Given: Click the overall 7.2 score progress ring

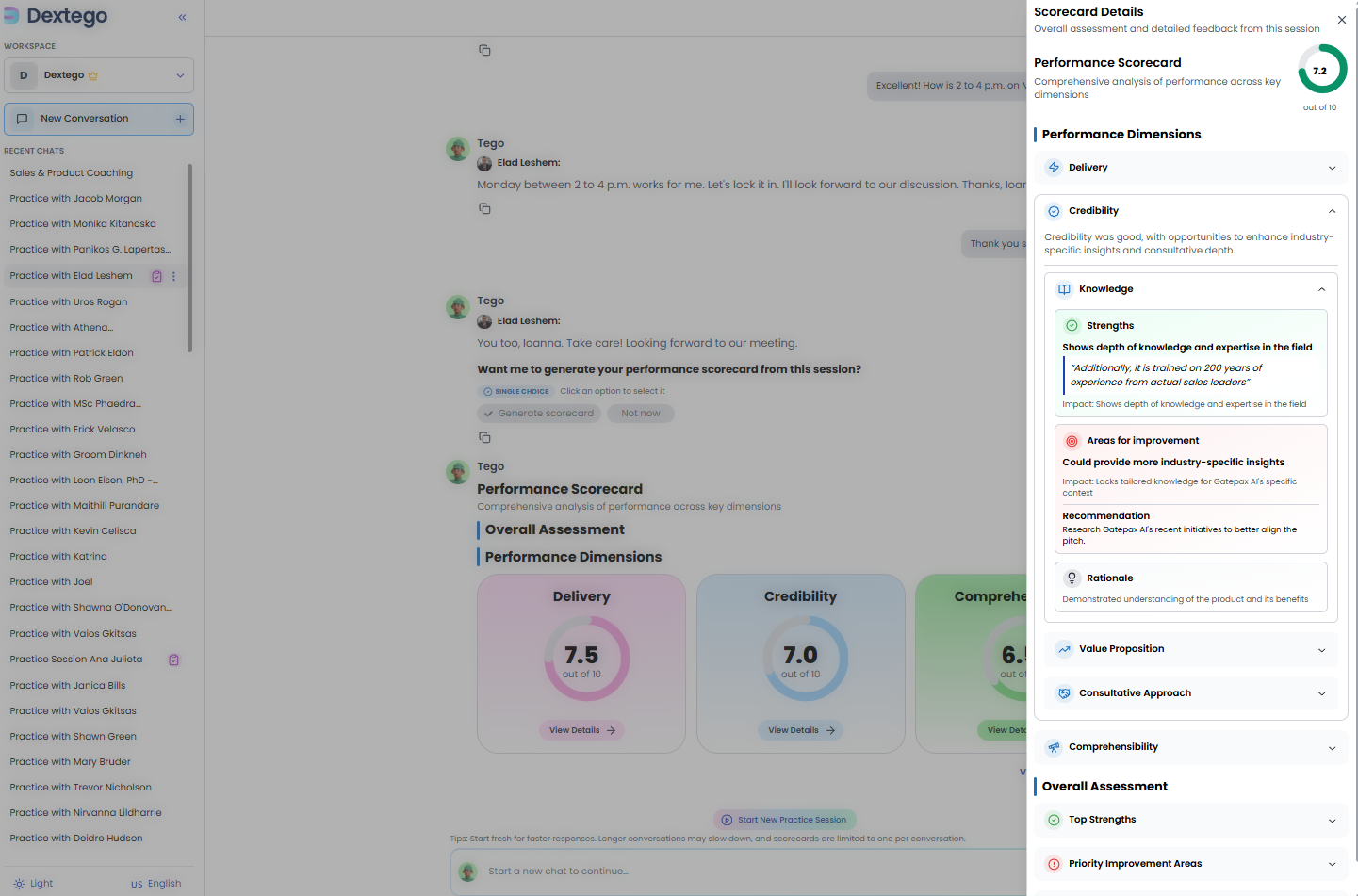Looking at the screenshot, I should point(1321,70).
